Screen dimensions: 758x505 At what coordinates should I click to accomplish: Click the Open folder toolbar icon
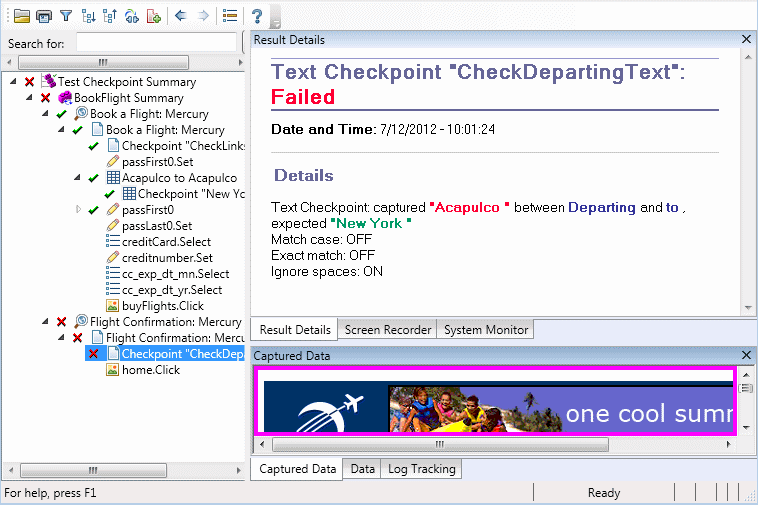click(x=21, y=16)
